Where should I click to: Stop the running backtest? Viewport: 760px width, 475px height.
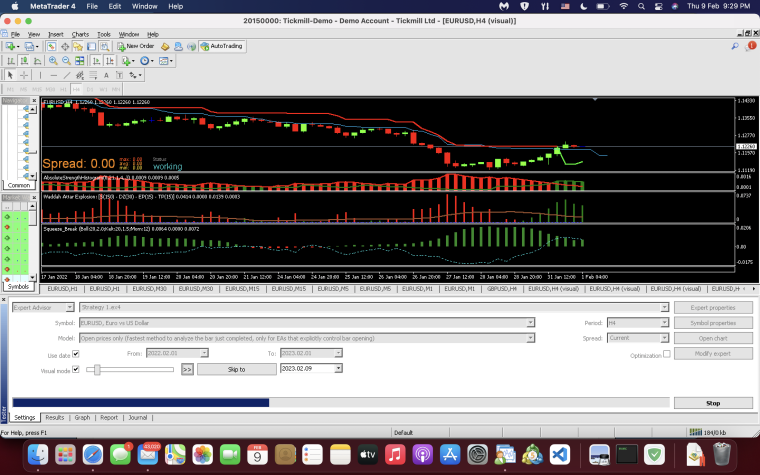tap(713, 403)
